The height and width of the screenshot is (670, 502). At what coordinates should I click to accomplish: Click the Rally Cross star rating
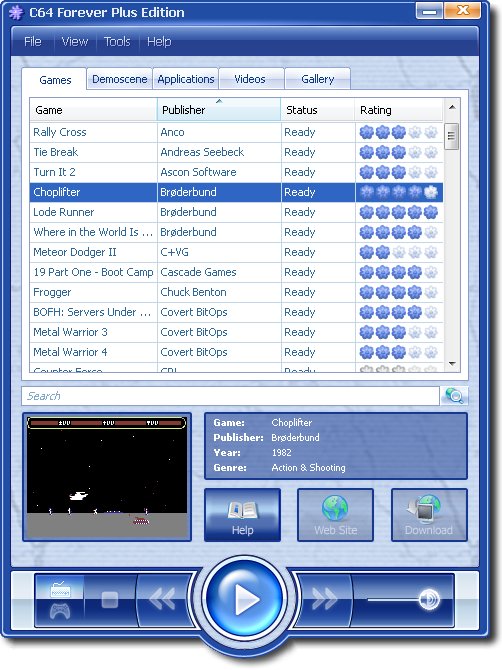pos(399,132)
